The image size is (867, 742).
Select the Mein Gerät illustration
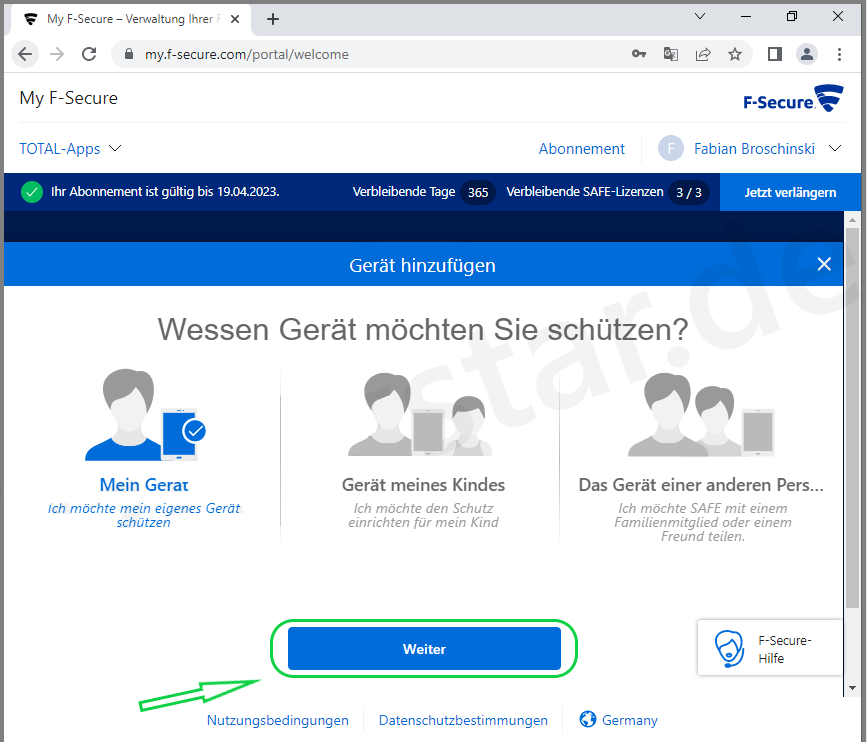click(145, 415)
